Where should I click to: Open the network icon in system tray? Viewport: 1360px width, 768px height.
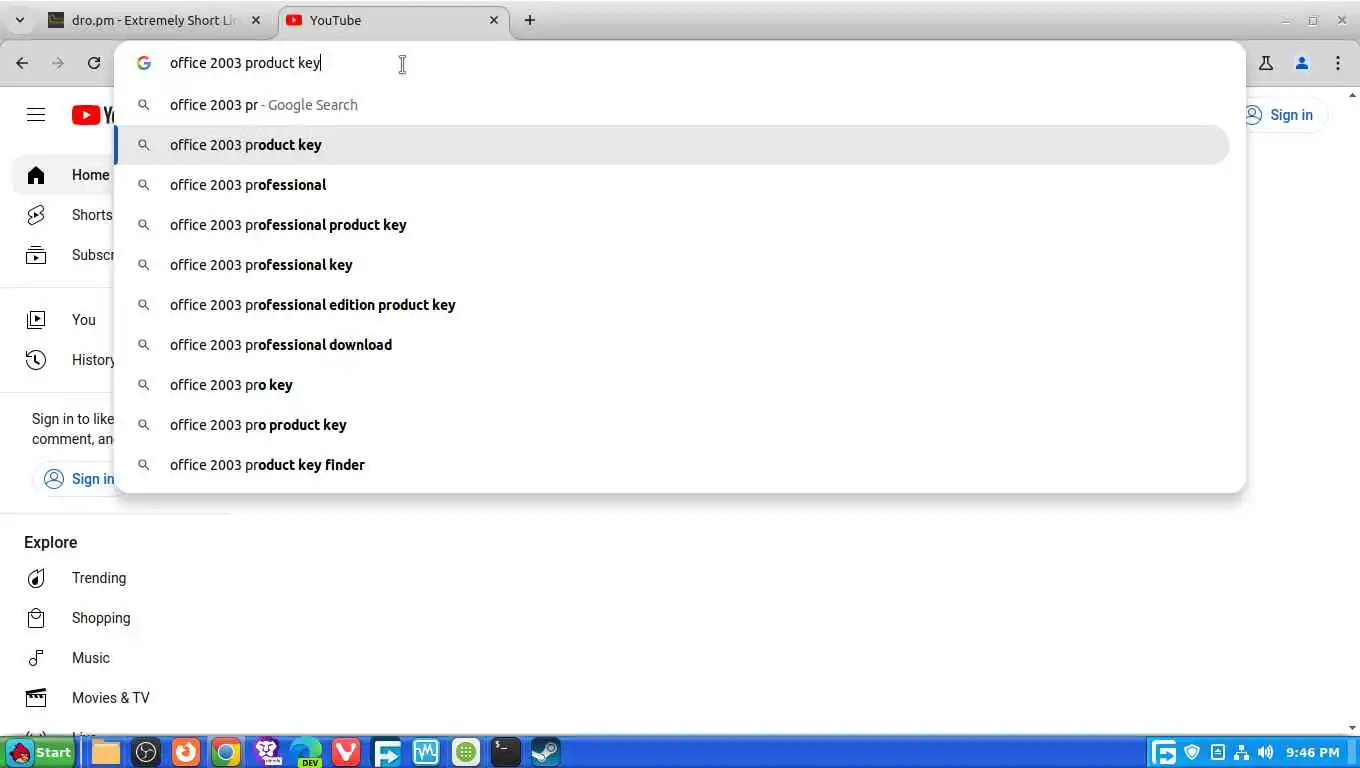click(1241, 752)
